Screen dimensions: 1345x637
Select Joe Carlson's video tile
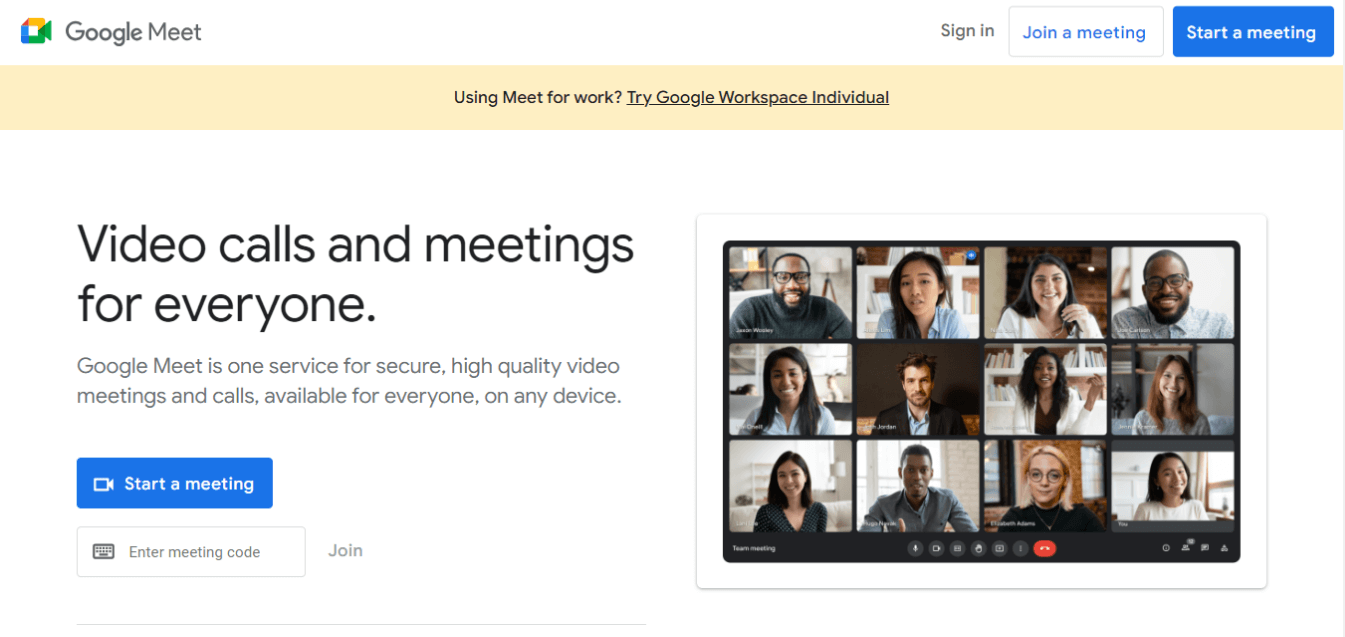pyautogui.click(x=1173, y=293)
